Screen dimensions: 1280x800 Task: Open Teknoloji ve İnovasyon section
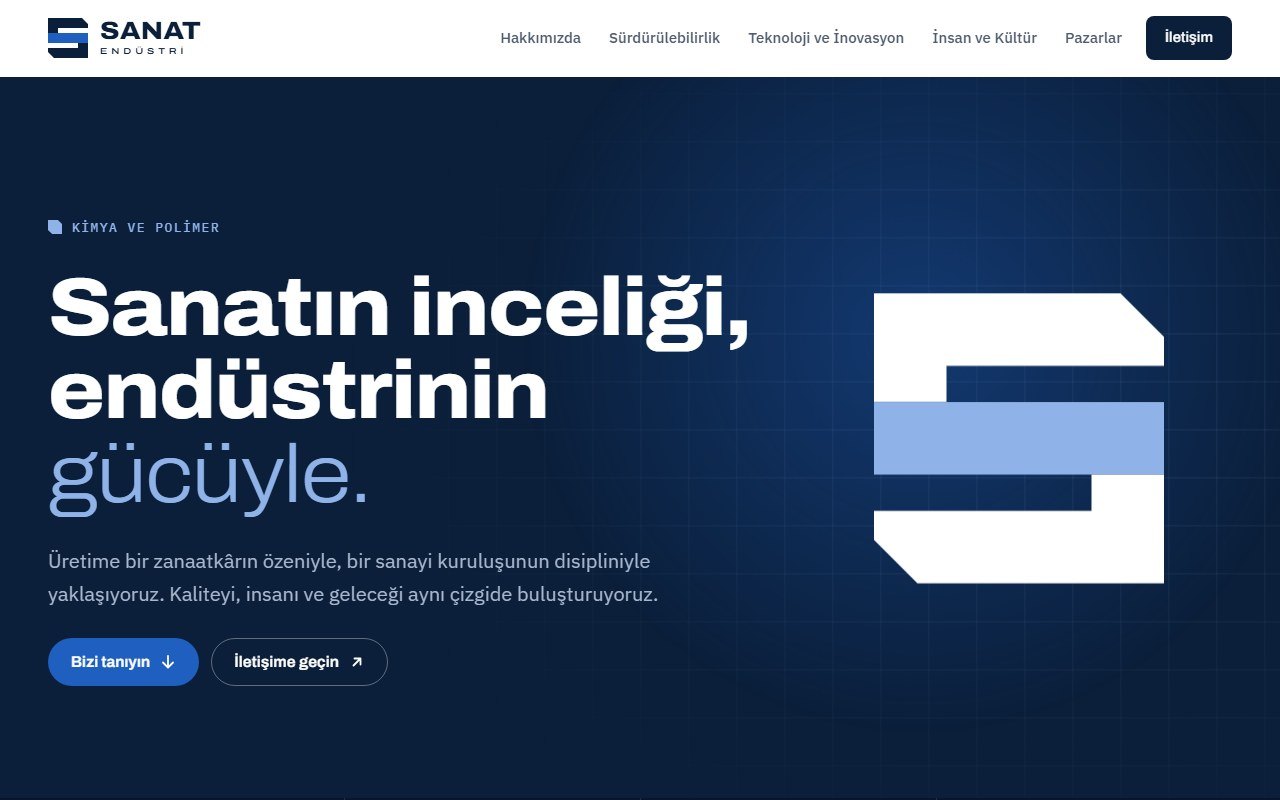point(826,38)
